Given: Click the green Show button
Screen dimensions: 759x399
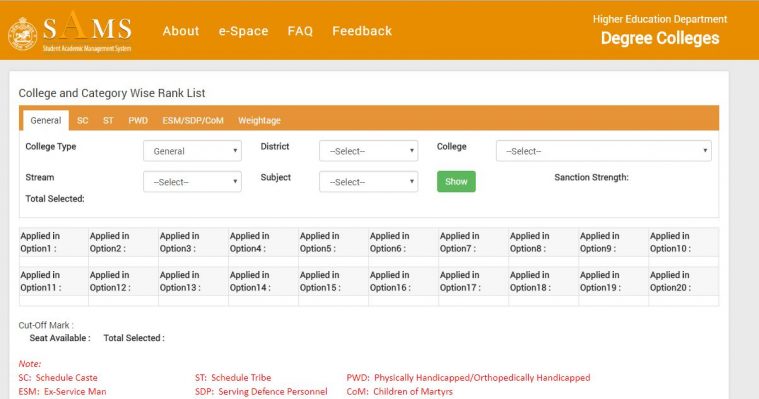Looking at the screenshot, I should [x=456, y=182].
